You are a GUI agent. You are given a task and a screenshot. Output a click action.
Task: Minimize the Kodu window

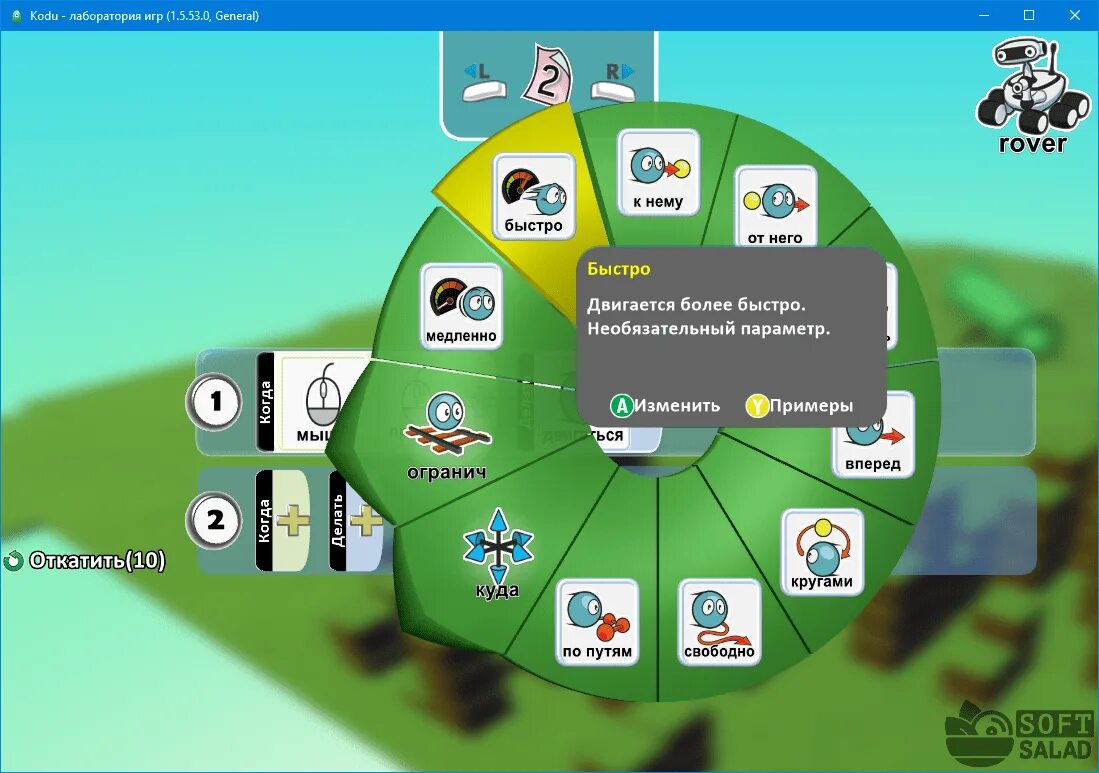point(984,15)
